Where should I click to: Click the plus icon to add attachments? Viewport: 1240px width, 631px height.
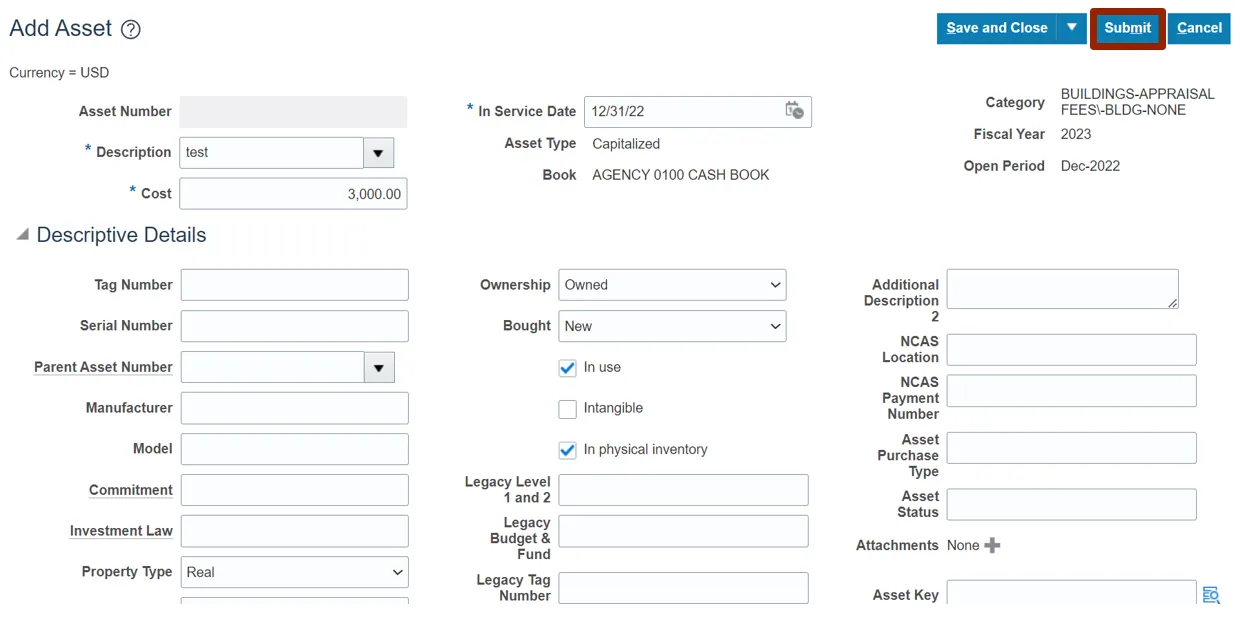pos(992,545)
